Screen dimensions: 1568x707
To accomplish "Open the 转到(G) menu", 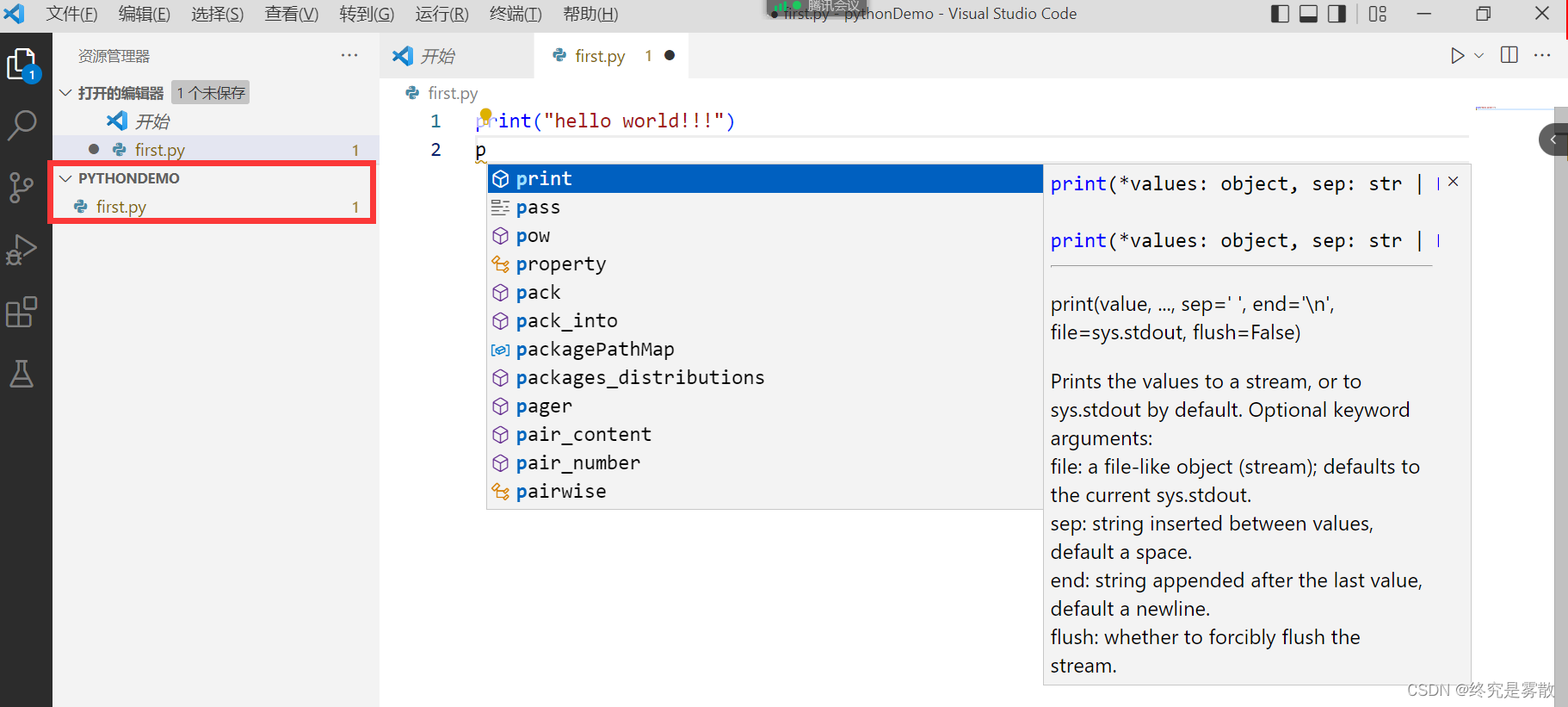I will point(367,15).
